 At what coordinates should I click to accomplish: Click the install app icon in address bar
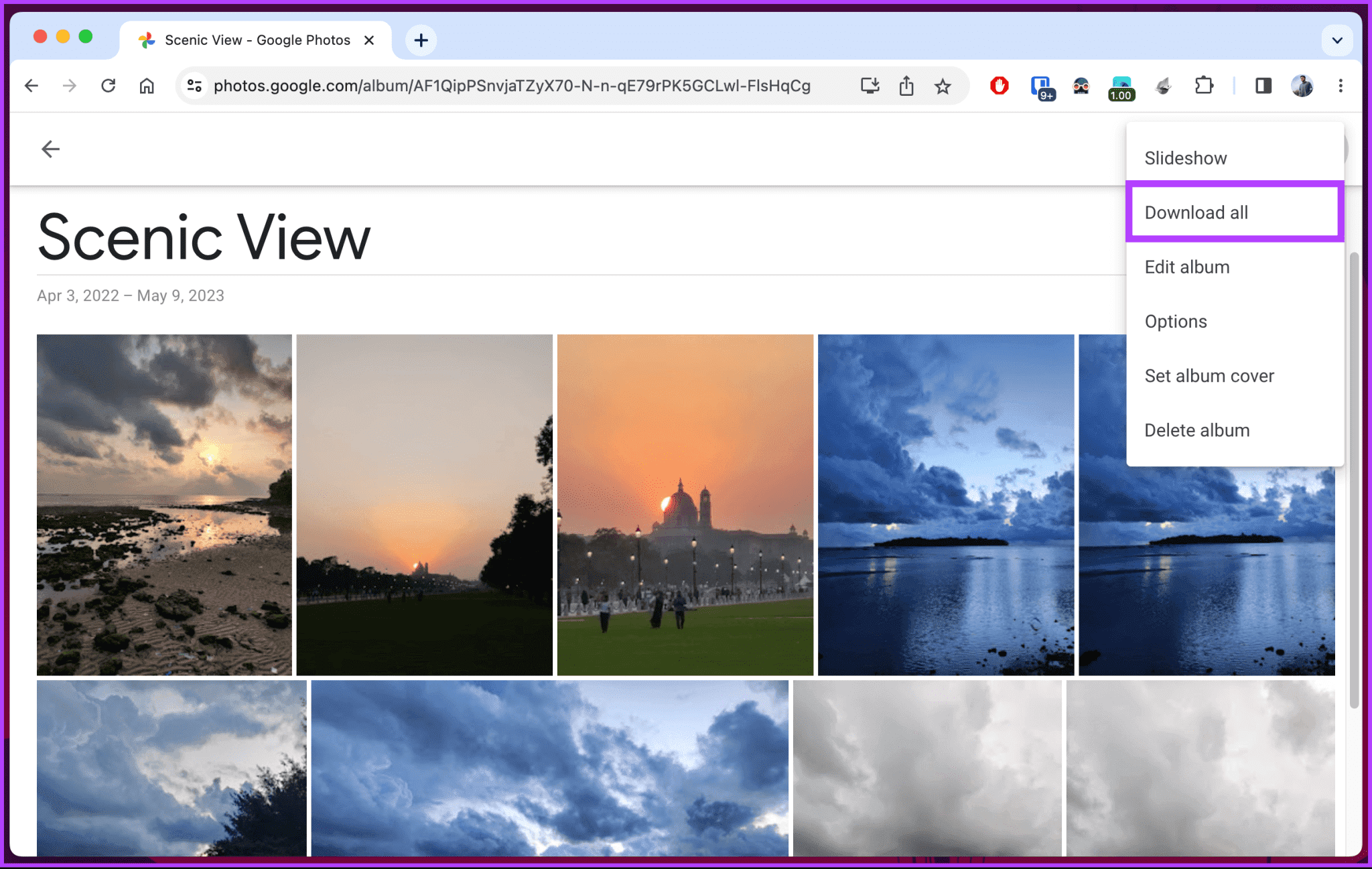(870, 86)
